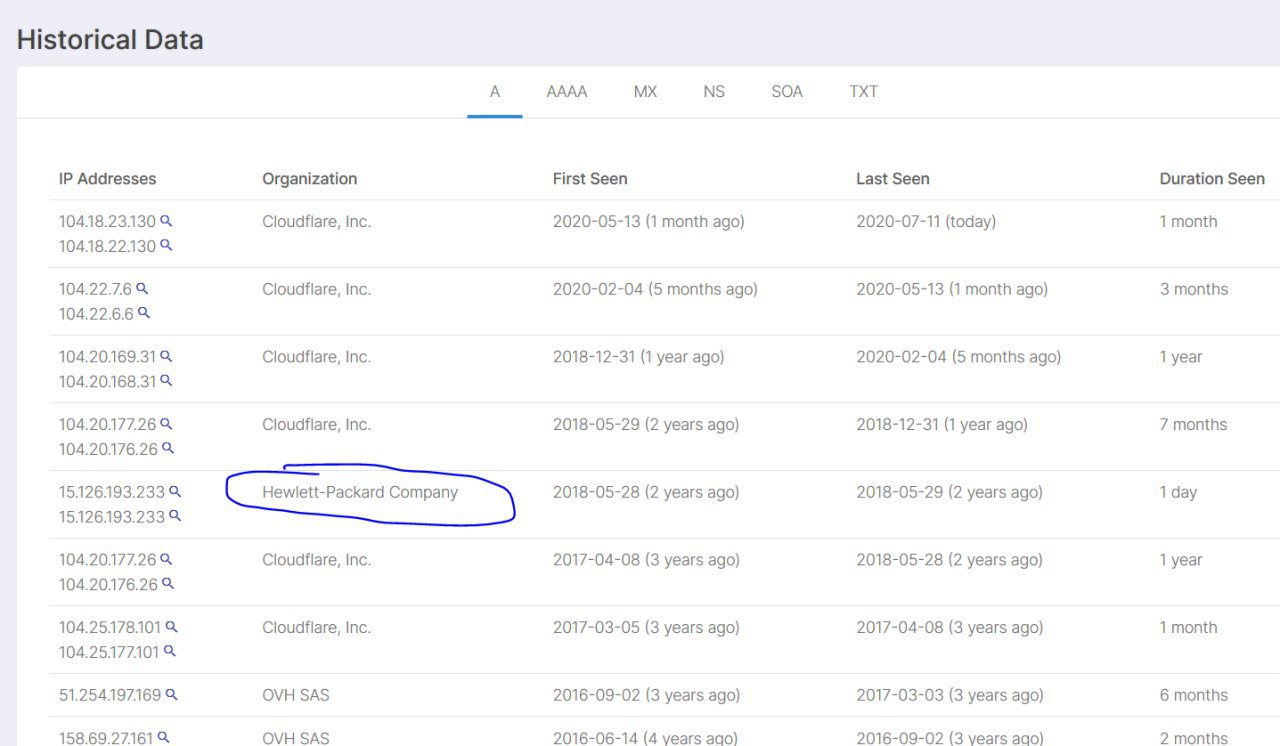
Task: Click Cloudflare, Inc. in the 104.22.7.6 row
Action: click(317, 289)
